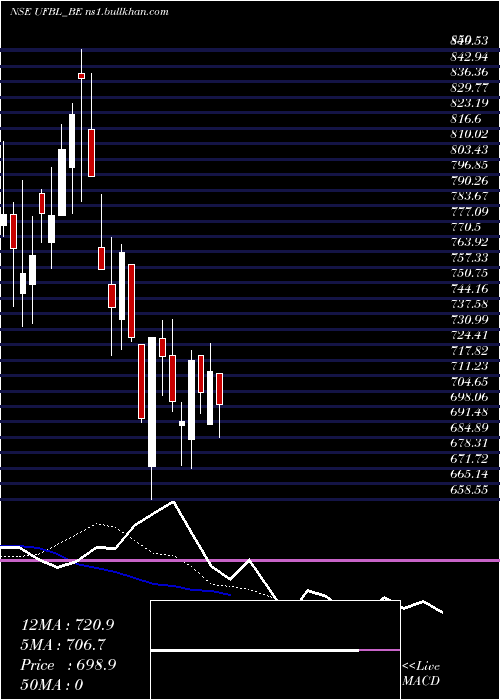This screenshot has width=500, height=700.
Task: Click the tall white candle reaching down to 671.72
Action: (x=152, y=402)
